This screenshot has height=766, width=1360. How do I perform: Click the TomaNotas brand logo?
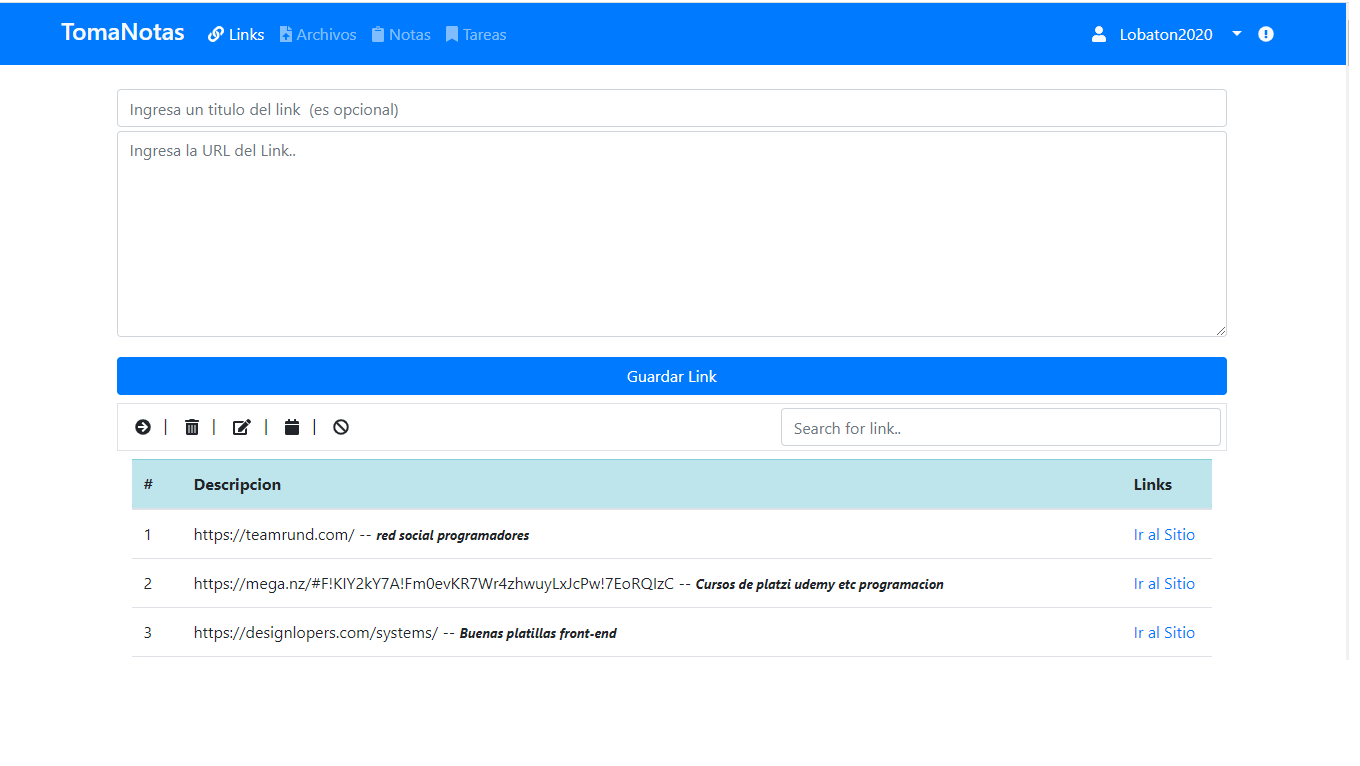[123, 32]
